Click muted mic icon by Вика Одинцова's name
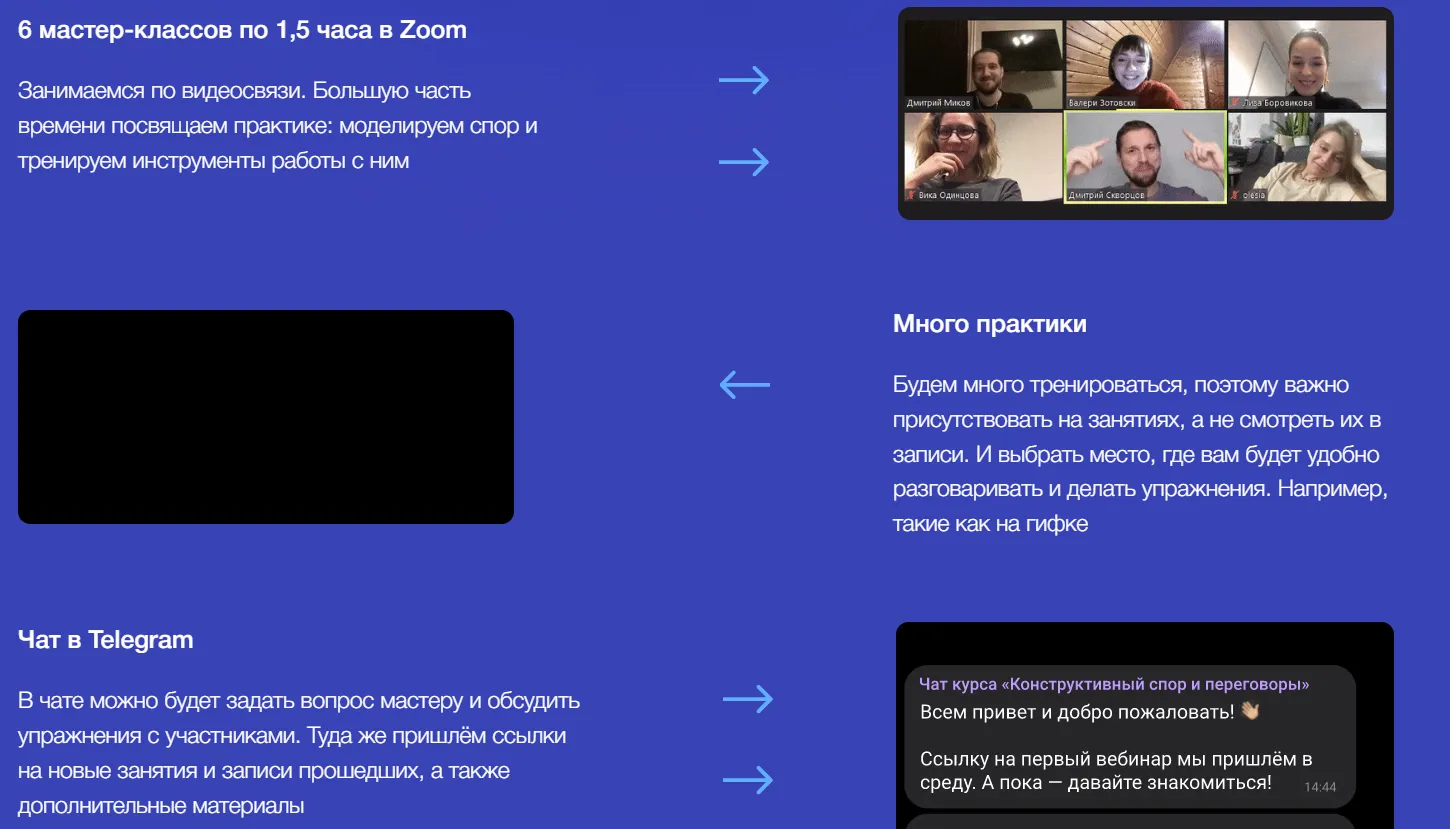The image size is (1450, 829). click(911, 195)
